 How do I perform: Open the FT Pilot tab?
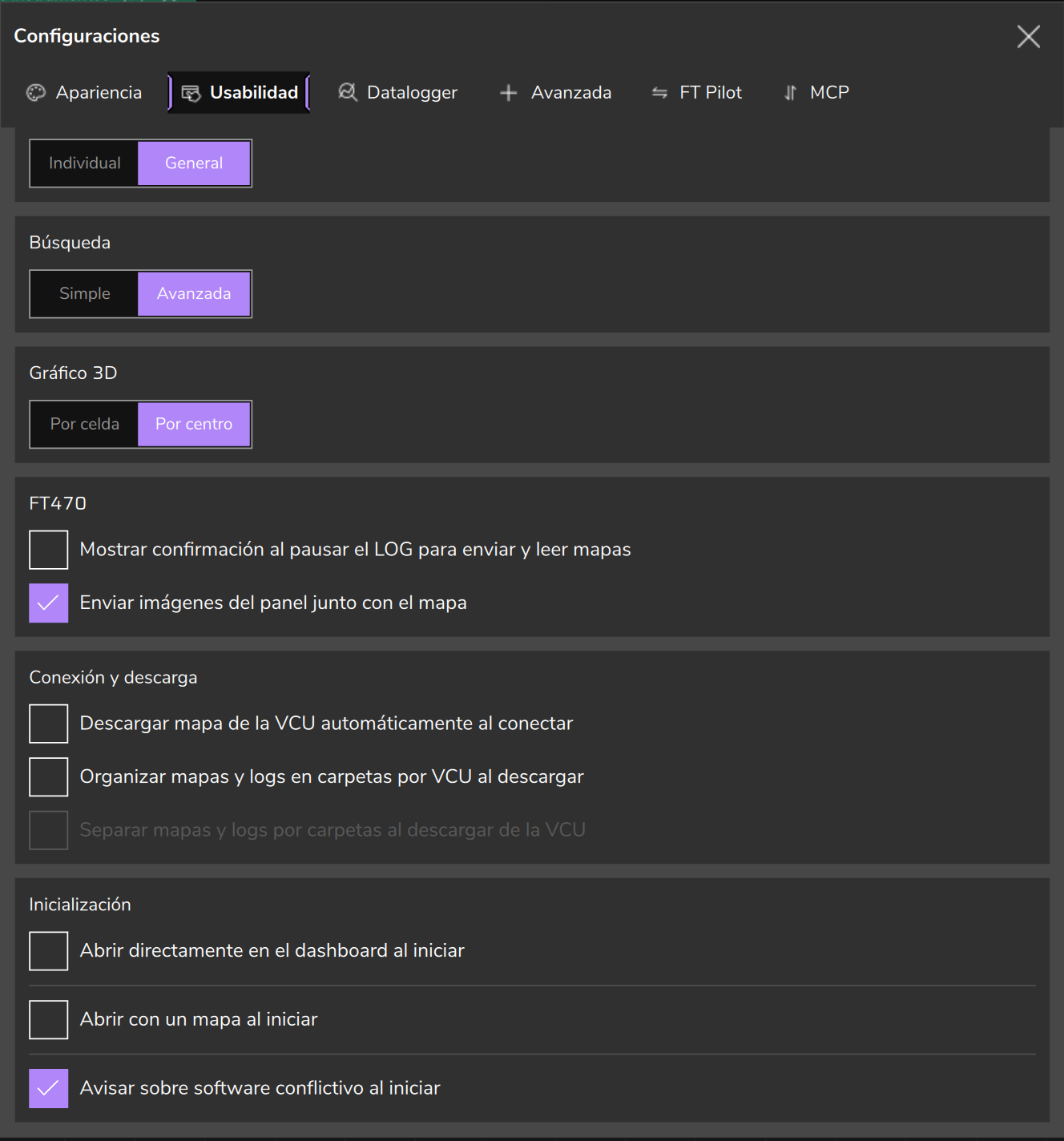pyautogui.click(x=696, y=93)
